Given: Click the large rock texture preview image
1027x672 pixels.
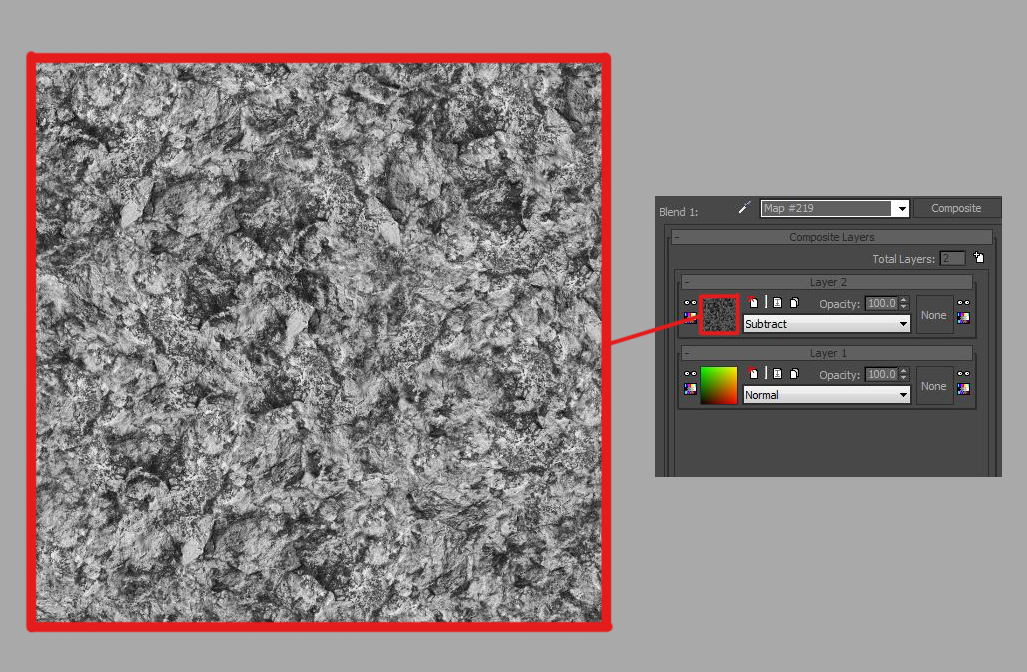Looking at the screenshot, I should click(319, 342).
